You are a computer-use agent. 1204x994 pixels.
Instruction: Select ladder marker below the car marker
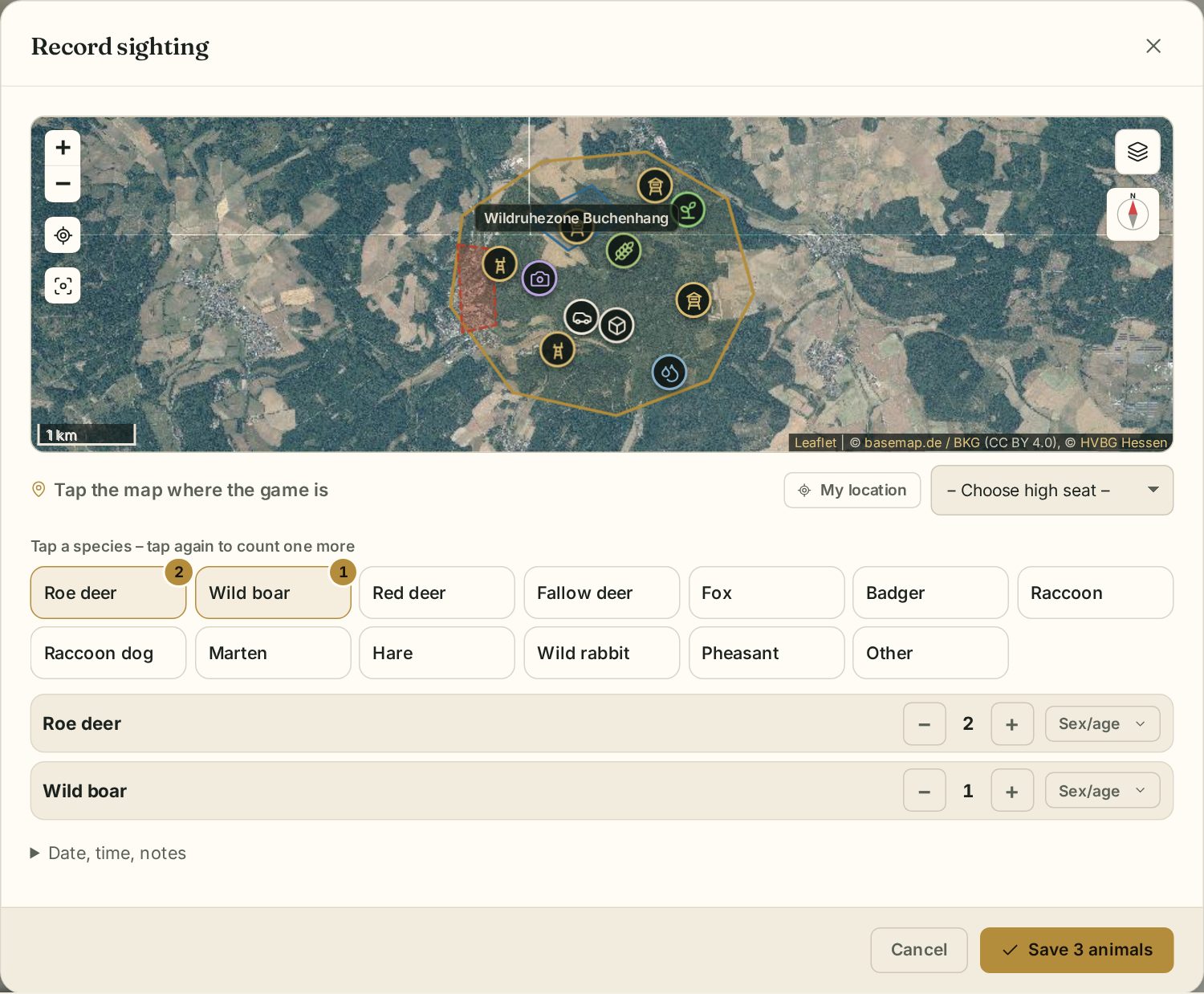tap(557, 349)
